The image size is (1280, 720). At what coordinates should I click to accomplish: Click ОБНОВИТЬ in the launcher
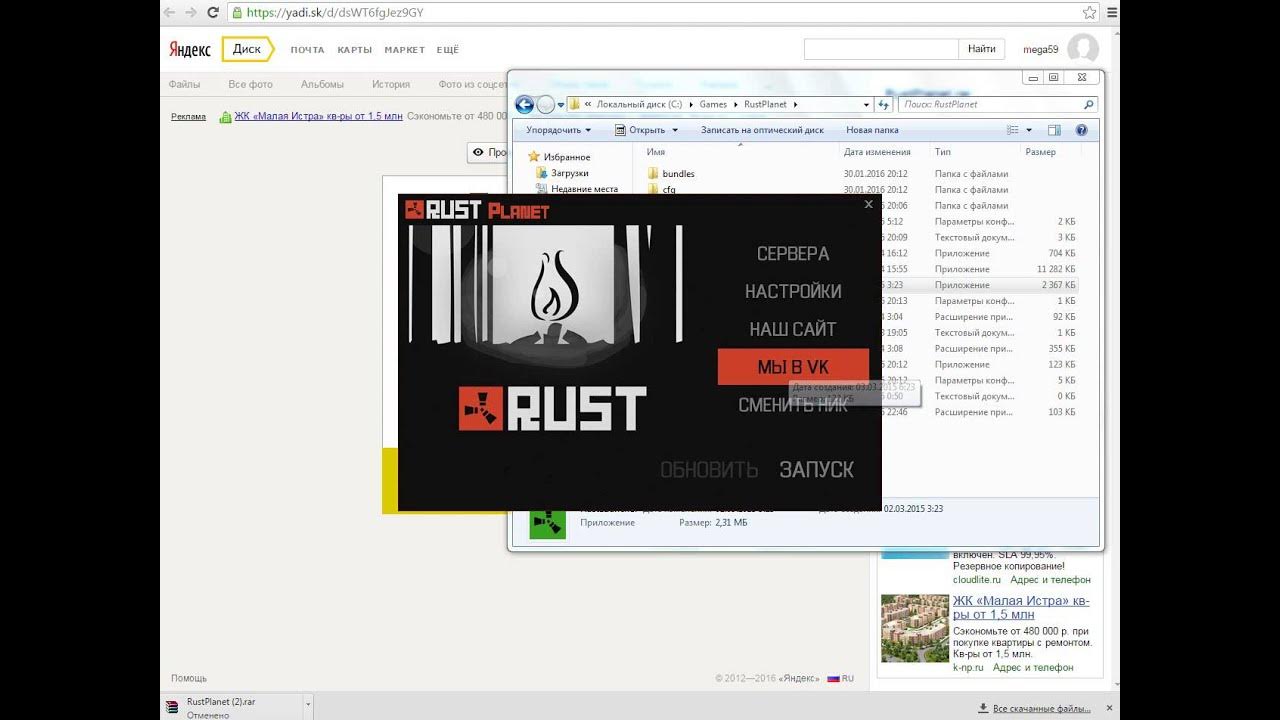click(709, 469)
